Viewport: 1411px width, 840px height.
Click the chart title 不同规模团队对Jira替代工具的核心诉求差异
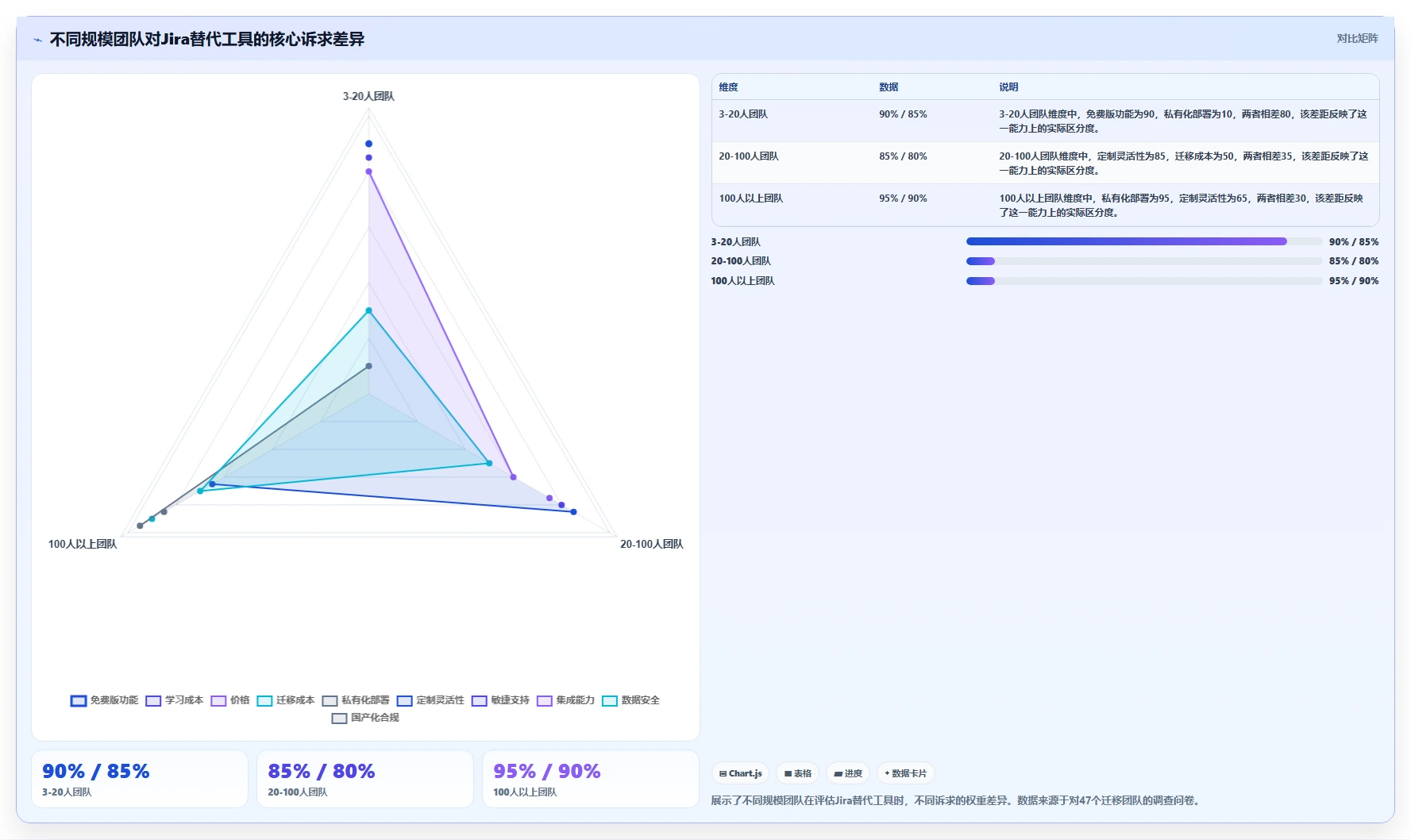[207, 39]
